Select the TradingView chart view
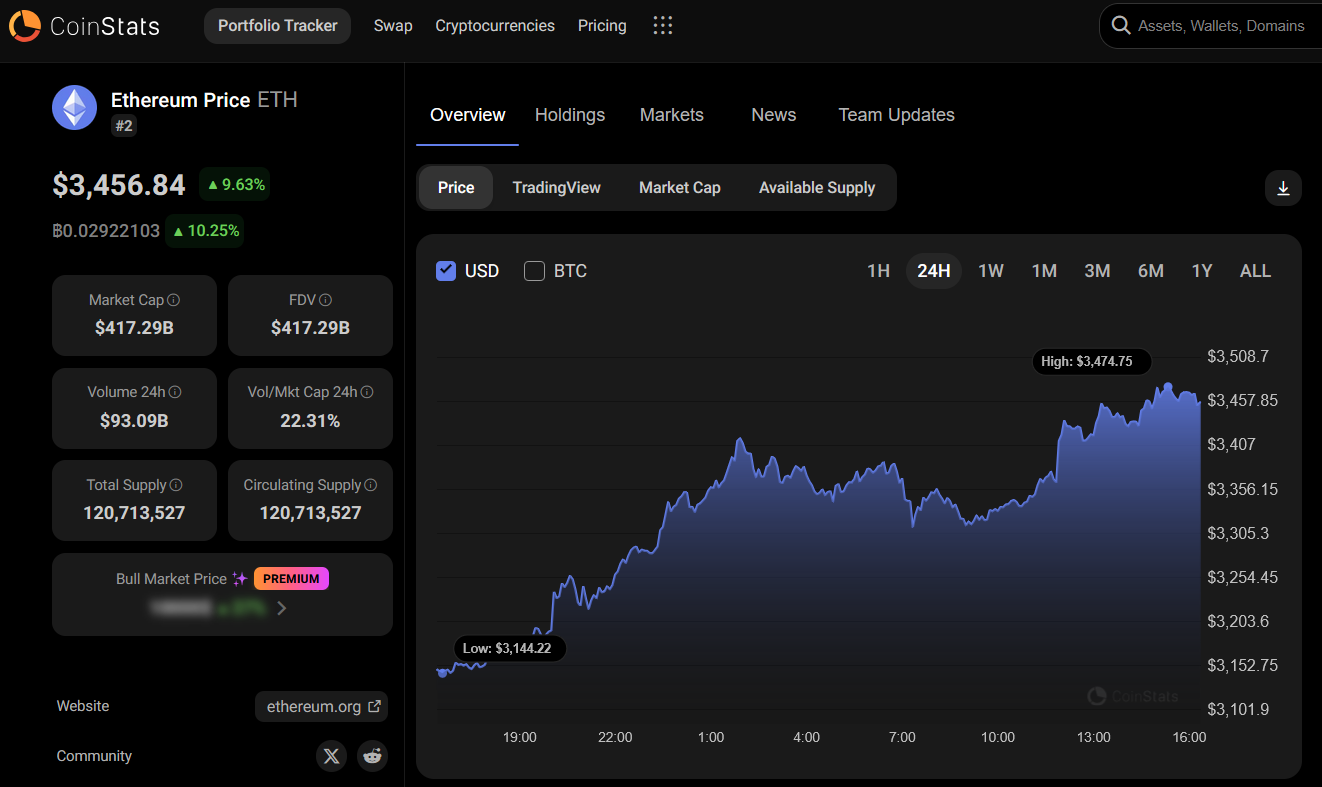 [x=556, y=188]
